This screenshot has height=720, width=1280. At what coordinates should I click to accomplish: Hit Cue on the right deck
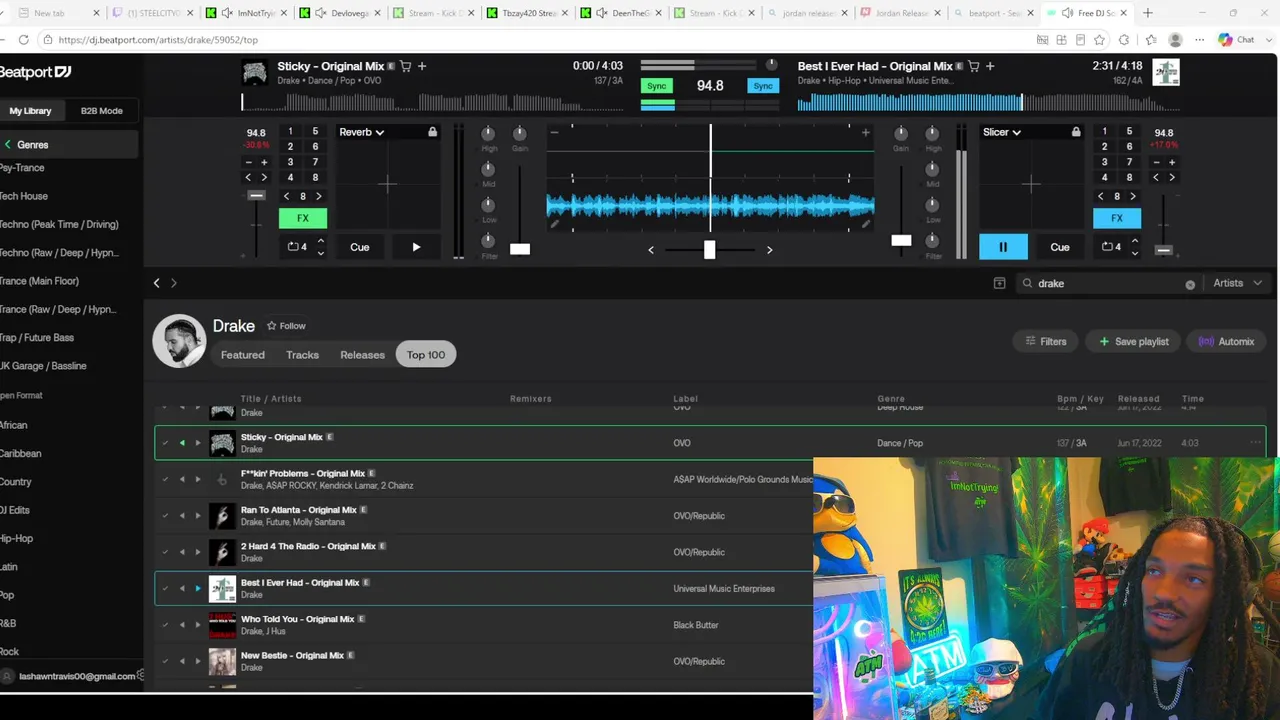[x=1060, y=247]
